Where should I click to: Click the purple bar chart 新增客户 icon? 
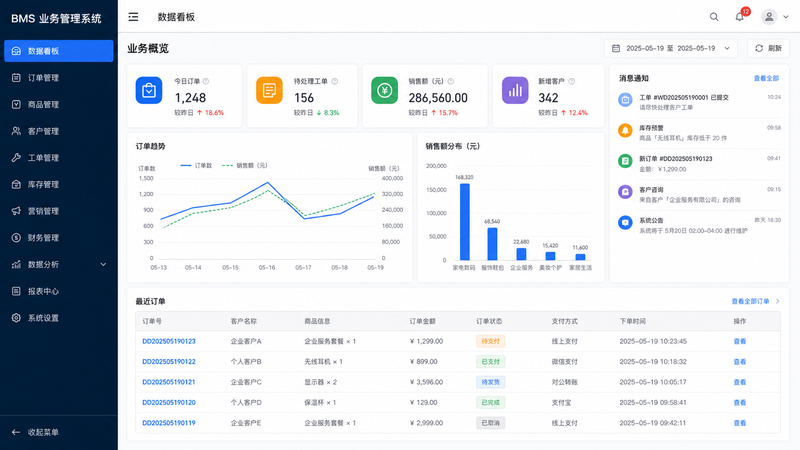pos(515,90)
